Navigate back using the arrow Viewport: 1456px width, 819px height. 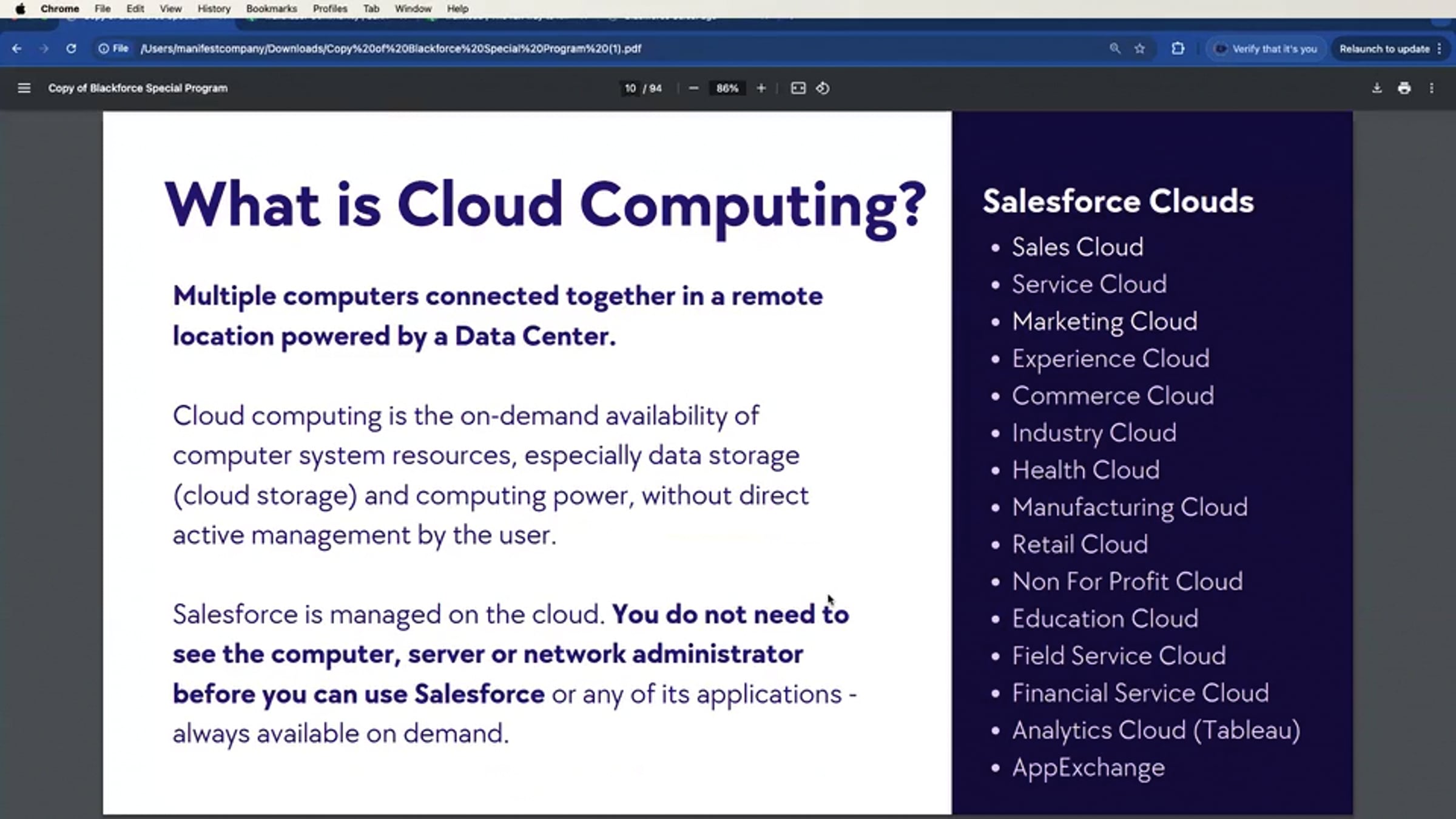coord(16,49)
